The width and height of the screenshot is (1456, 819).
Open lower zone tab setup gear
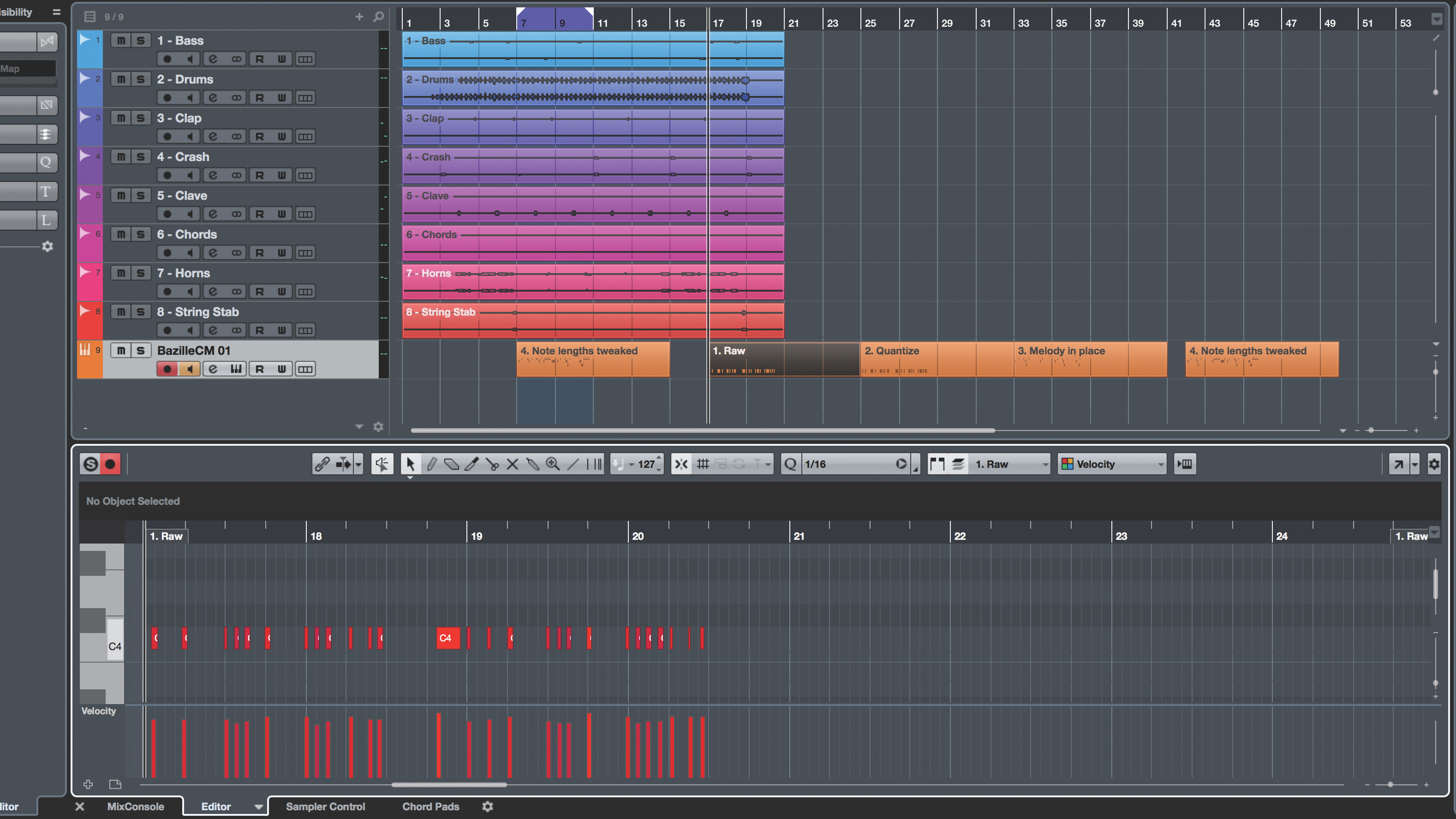488,807
